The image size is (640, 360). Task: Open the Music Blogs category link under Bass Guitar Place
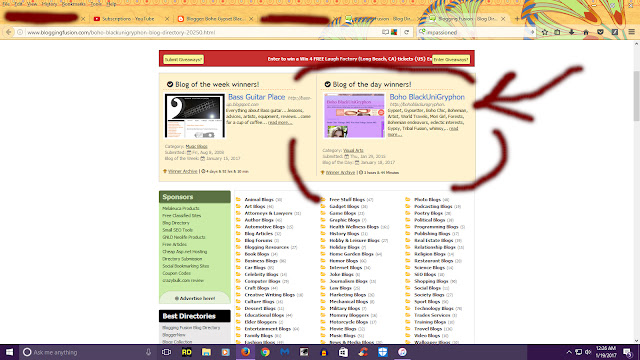[196, 147]
